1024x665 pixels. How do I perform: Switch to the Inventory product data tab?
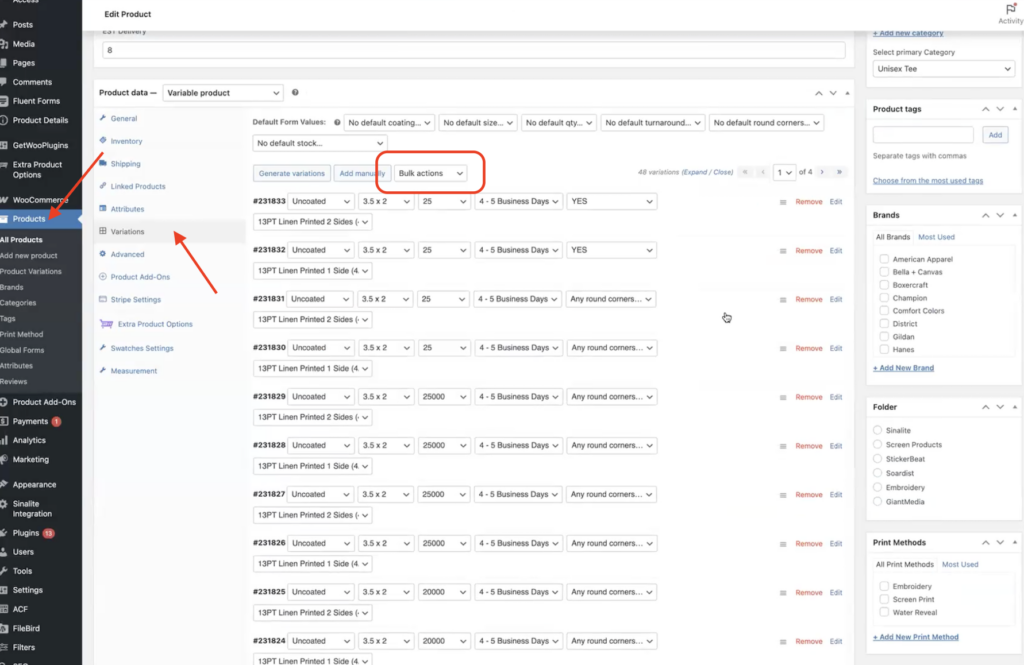click(x=126, y=141)
